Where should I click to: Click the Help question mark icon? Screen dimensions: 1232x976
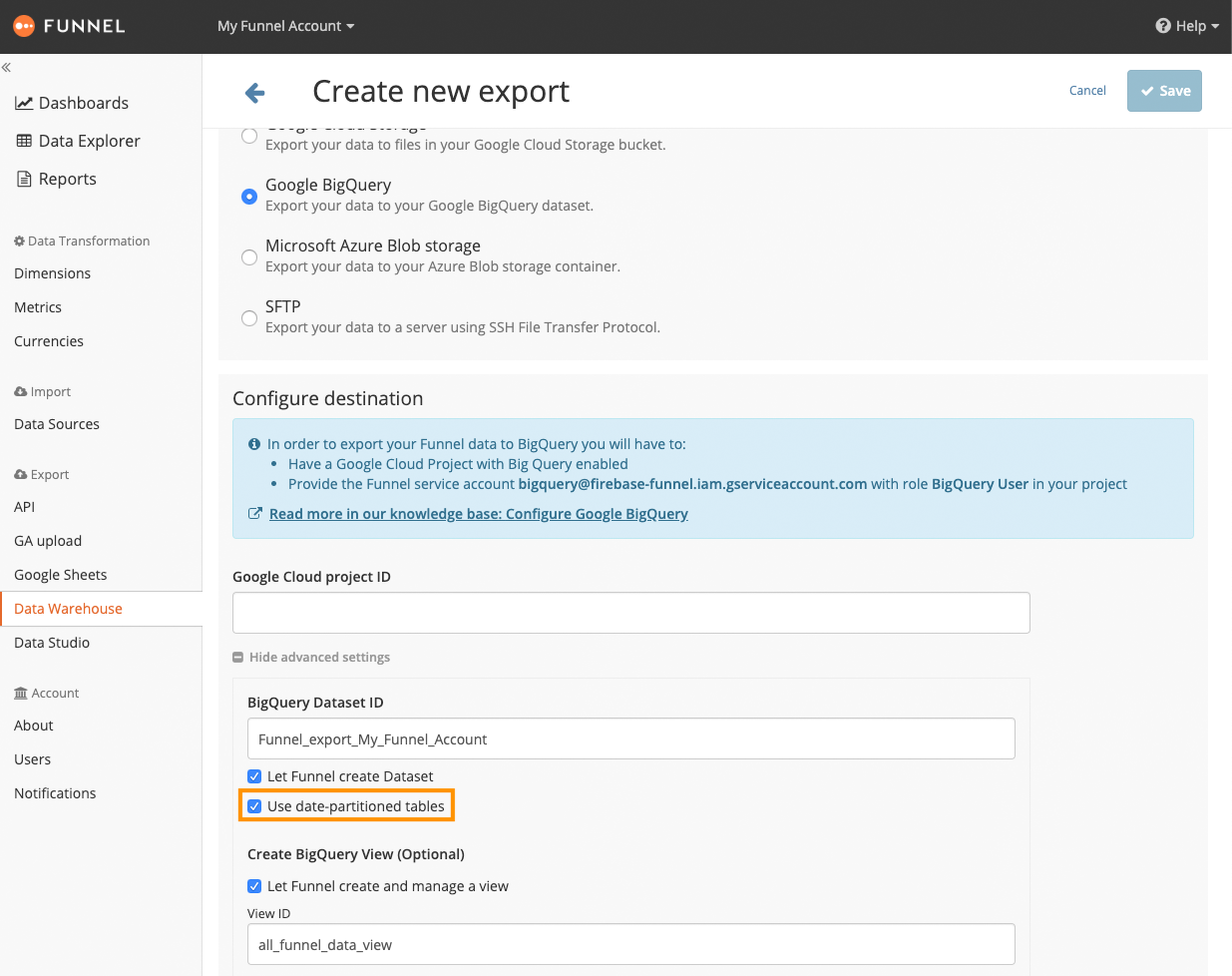[x=1163, y=26]
